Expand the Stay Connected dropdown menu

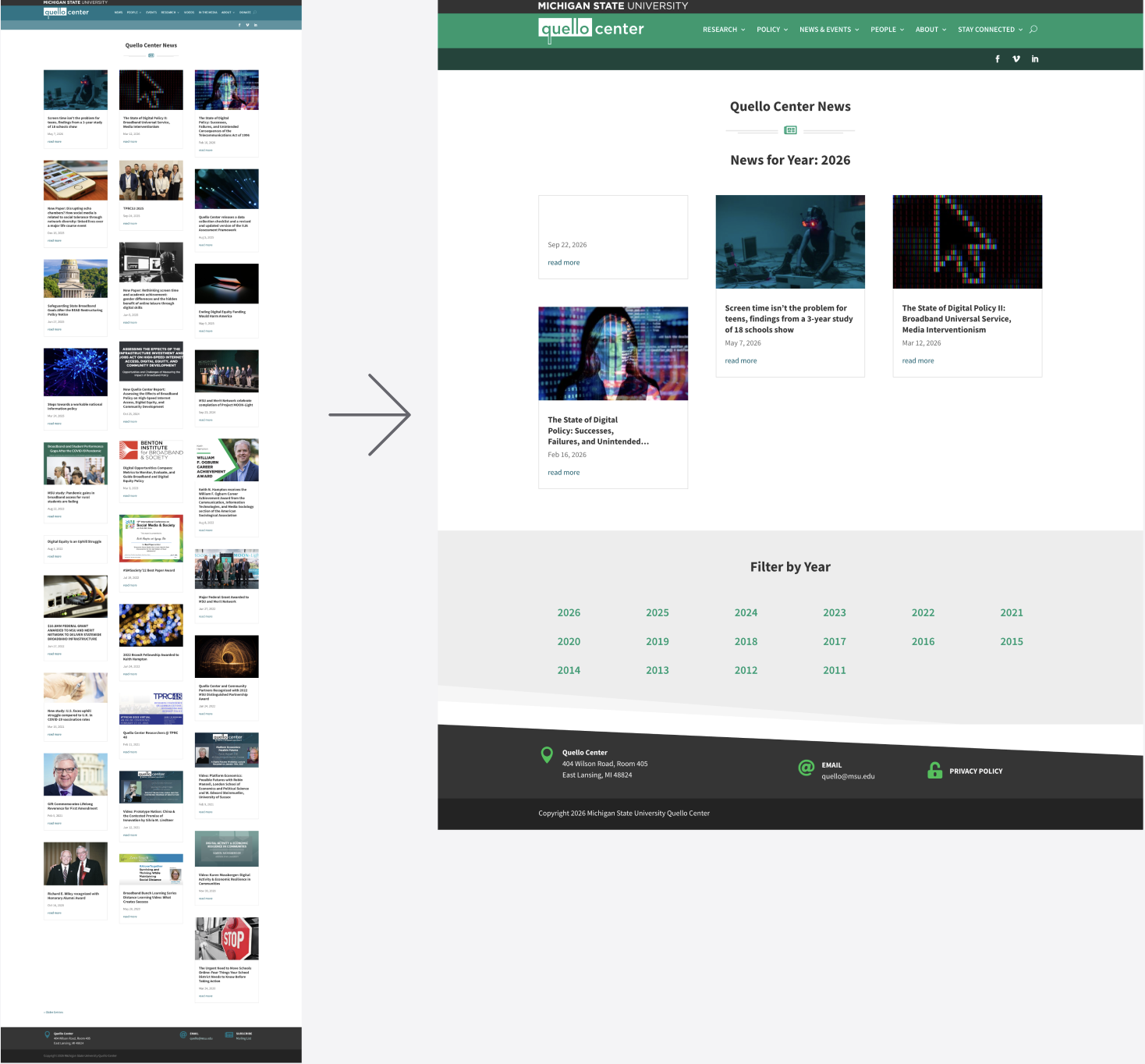pyautogui.click(x=991, y=30)
